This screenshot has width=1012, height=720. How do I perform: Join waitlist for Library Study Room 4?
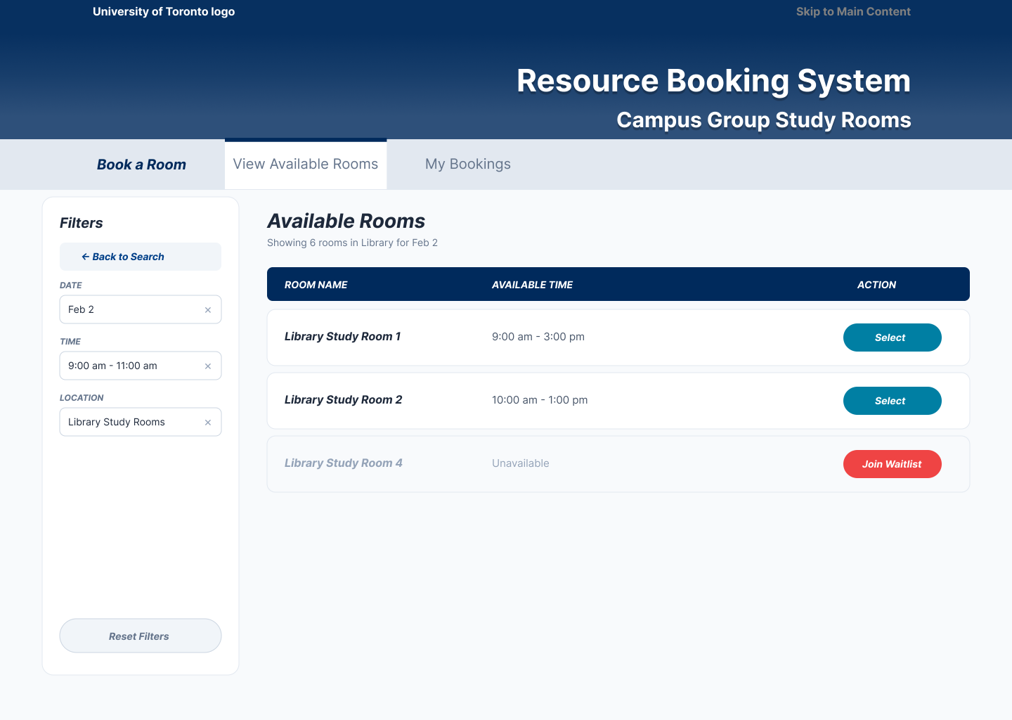(x=892, y=463)
